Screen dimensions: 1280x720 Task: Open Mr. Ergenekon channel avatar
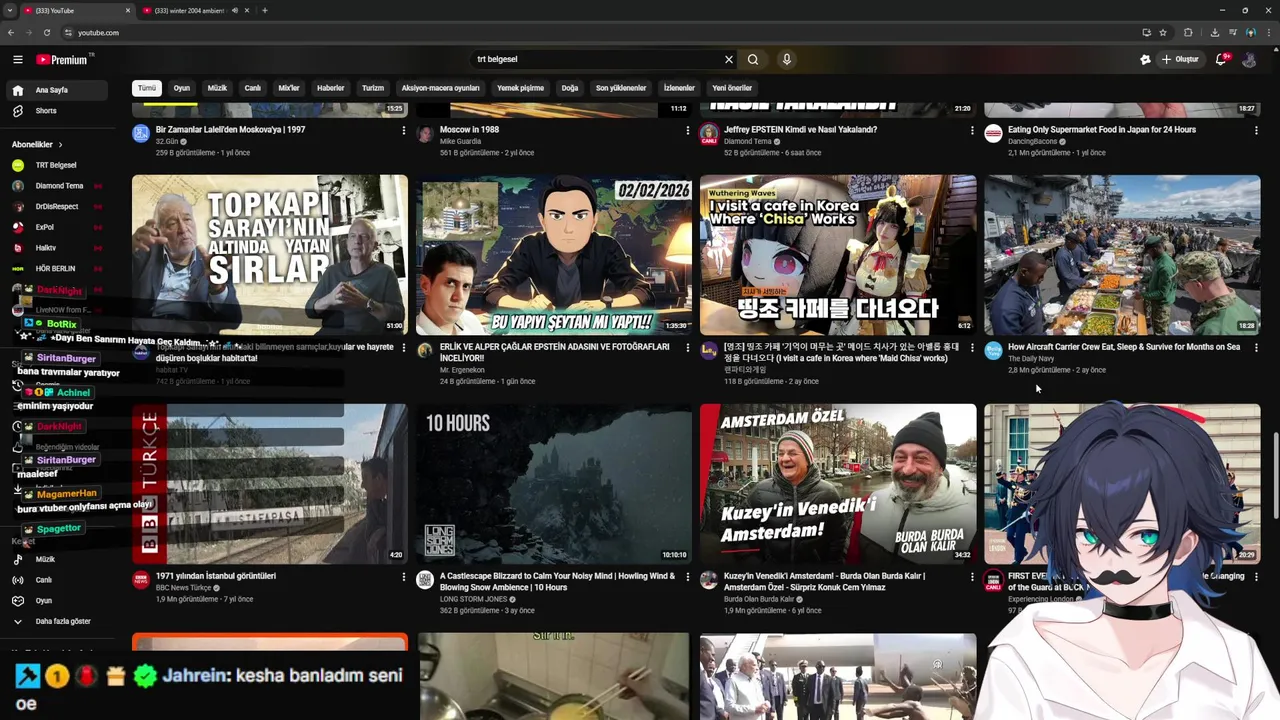pos(425,350)
